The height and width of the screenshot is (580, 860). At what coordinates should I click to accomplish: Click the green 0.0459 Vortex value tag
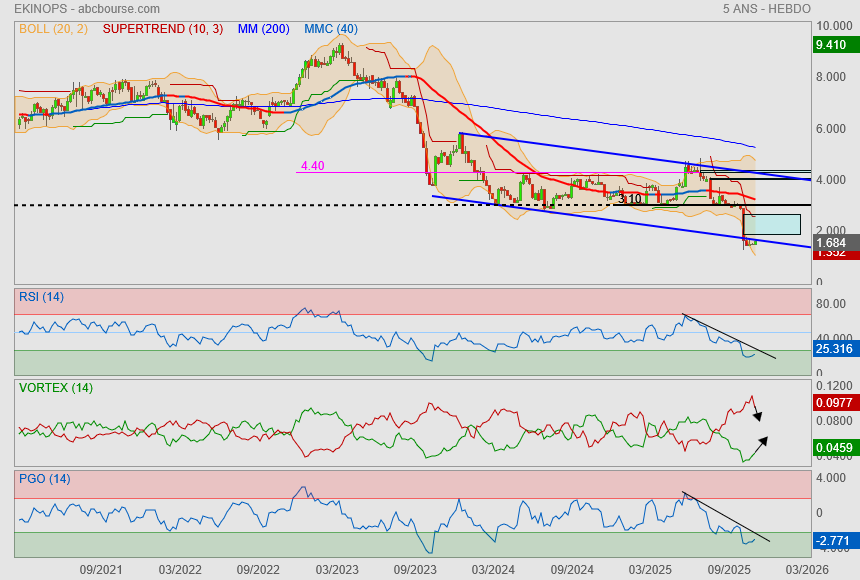(831, 446)
